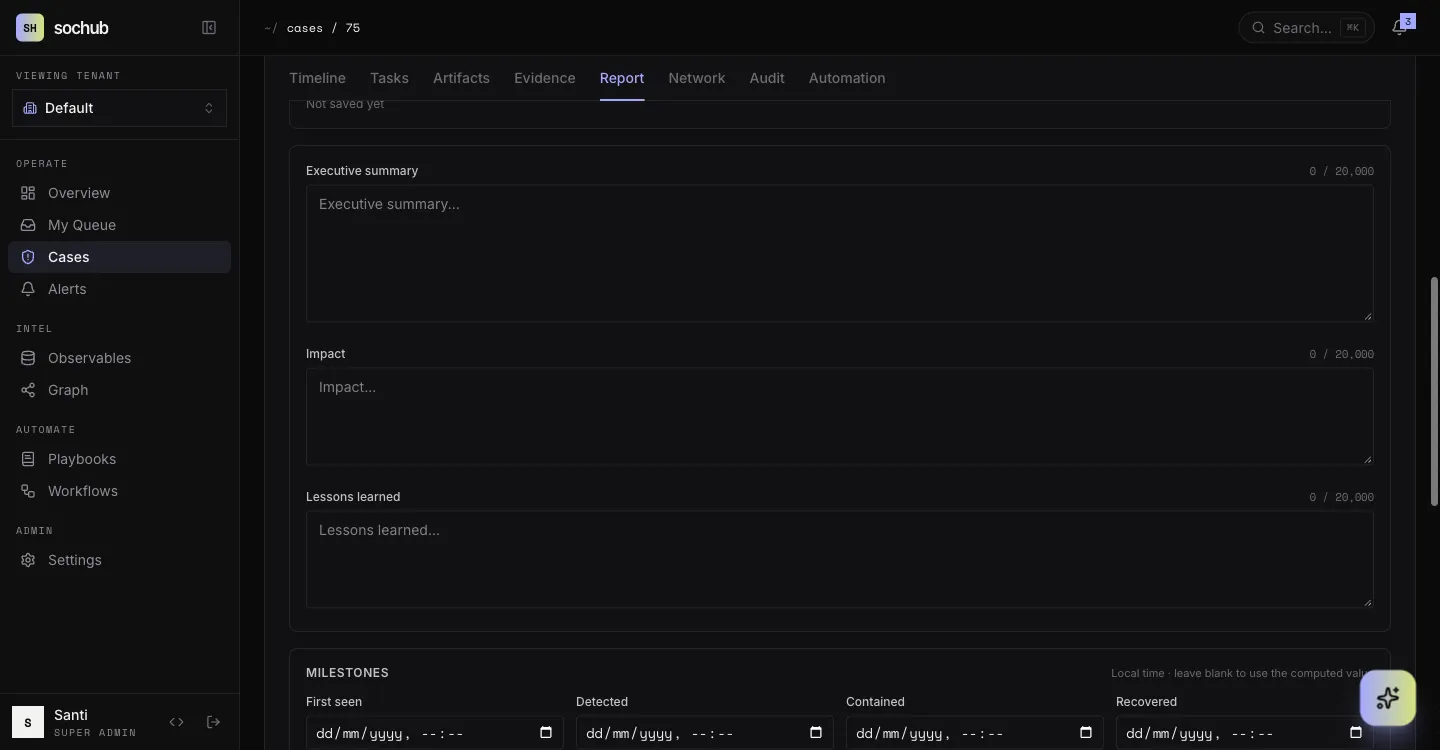The height and width of the screenshot is (750, 1440).
Task: Click the log out icon beside Santi
Action: (x=213, y=722)
